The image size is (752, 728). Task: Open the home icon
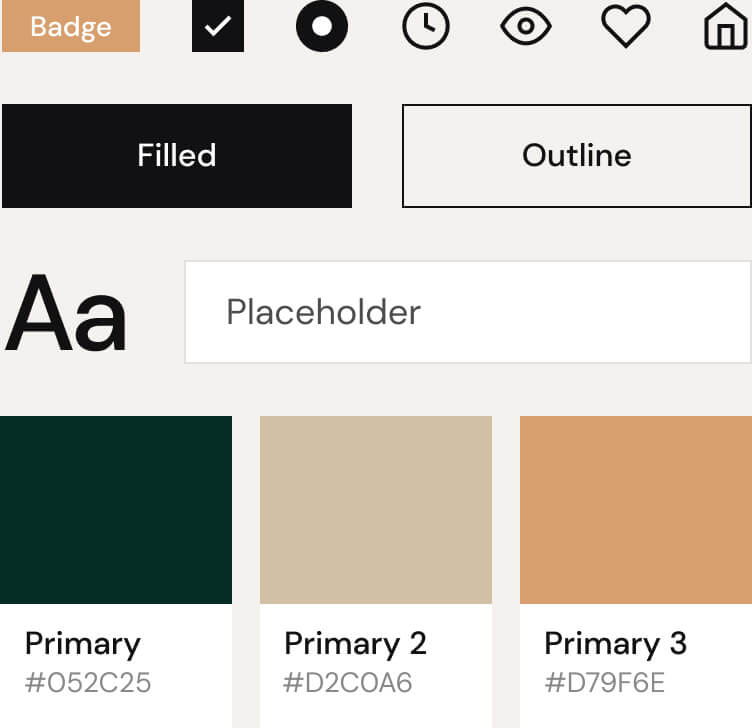[727, 28]
